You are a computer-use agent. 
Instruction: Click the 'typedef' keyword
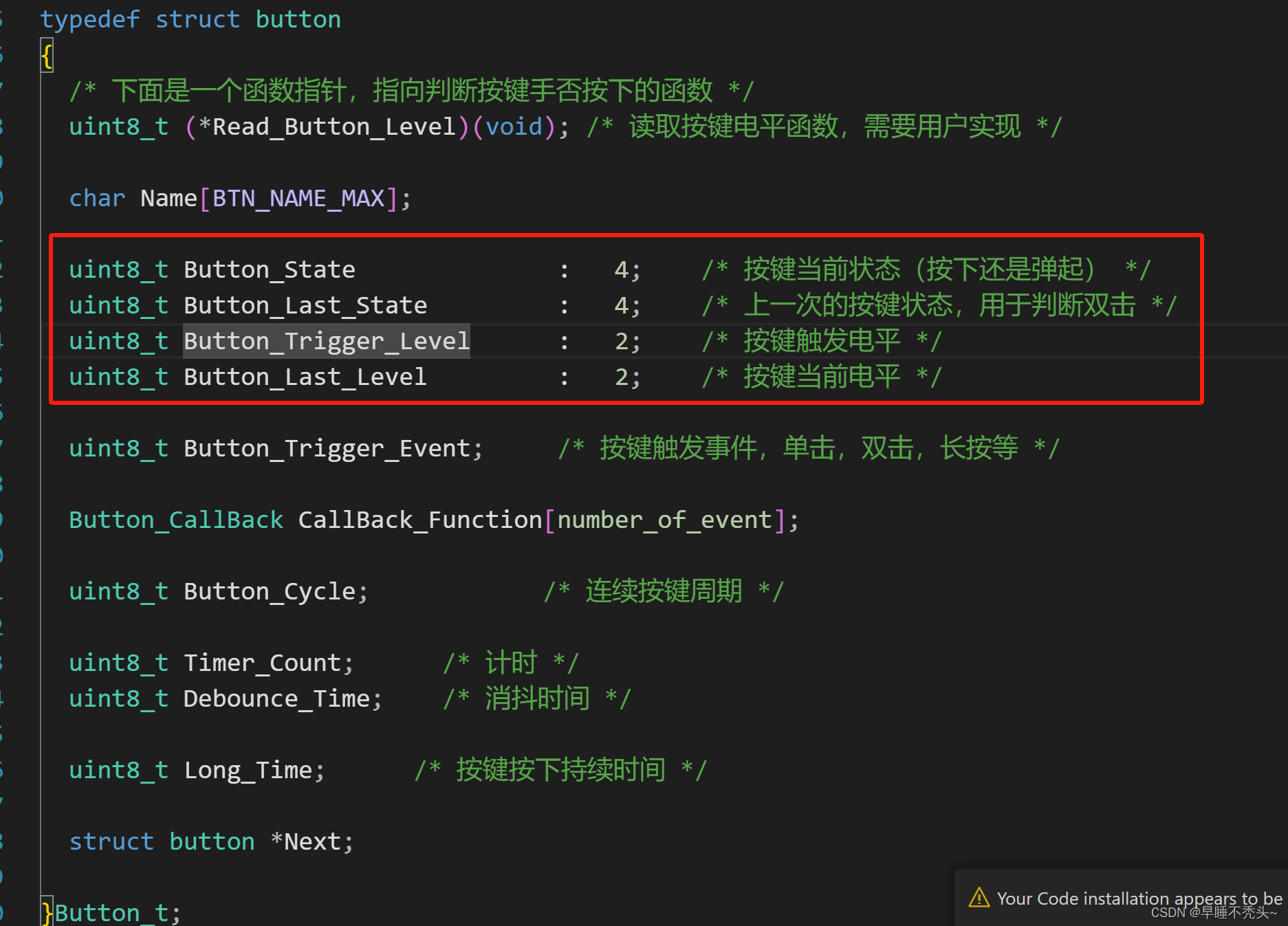(90, 19)
